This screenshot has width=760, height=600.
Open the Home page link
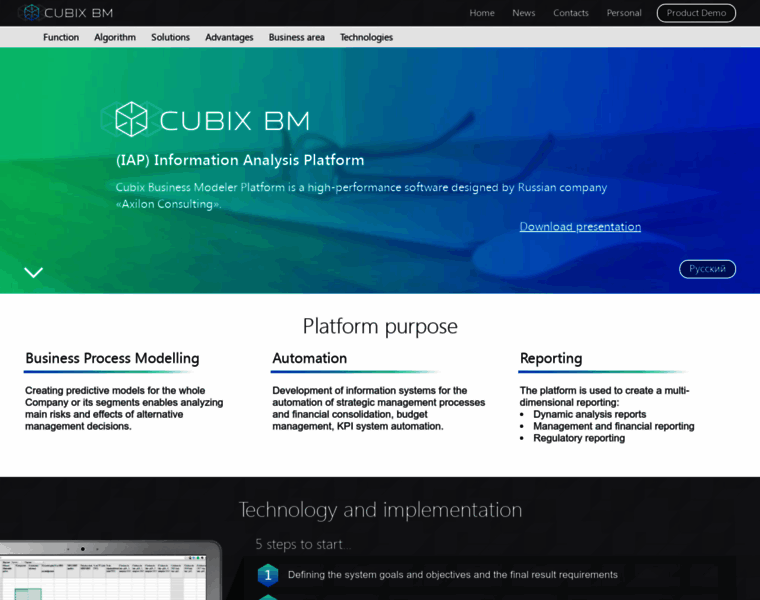[482, 13]
